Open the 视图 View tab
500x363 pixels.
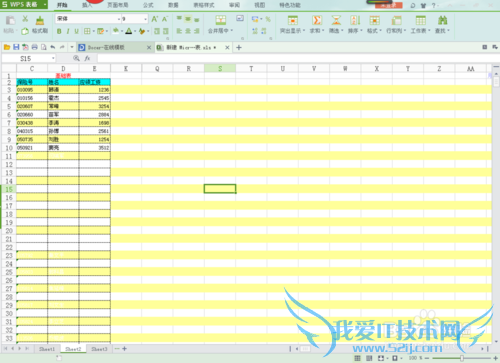point(260,5)
